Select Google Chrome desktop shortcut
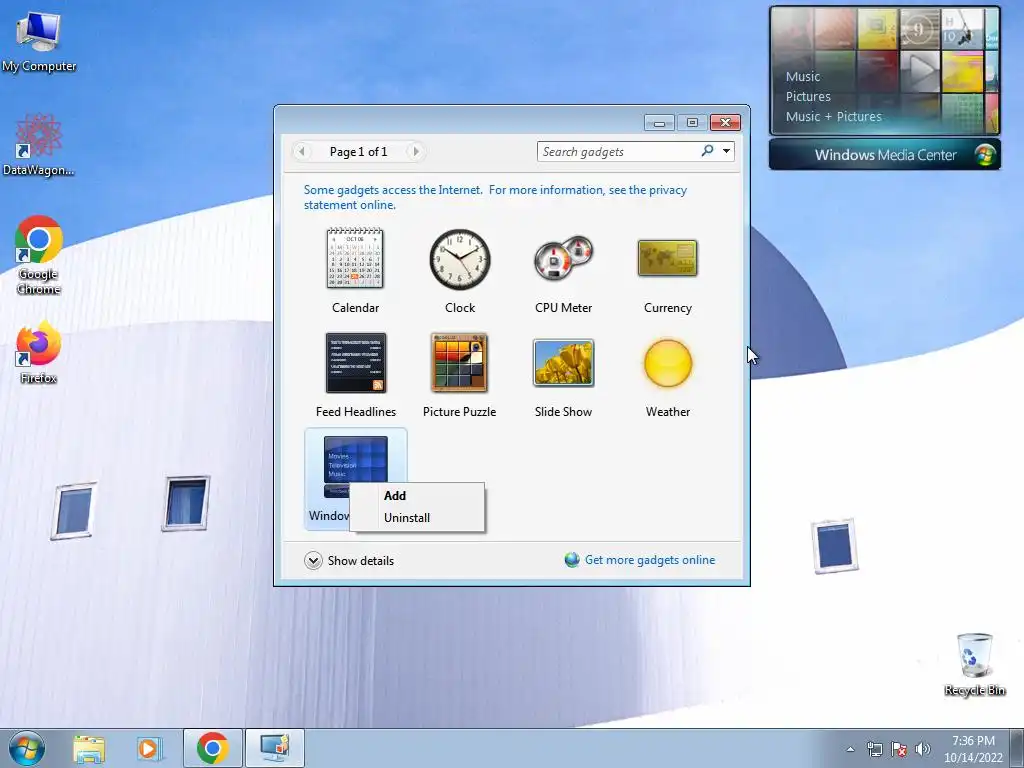Screen dimensions: 1024x768 click(x=39, y=255)
